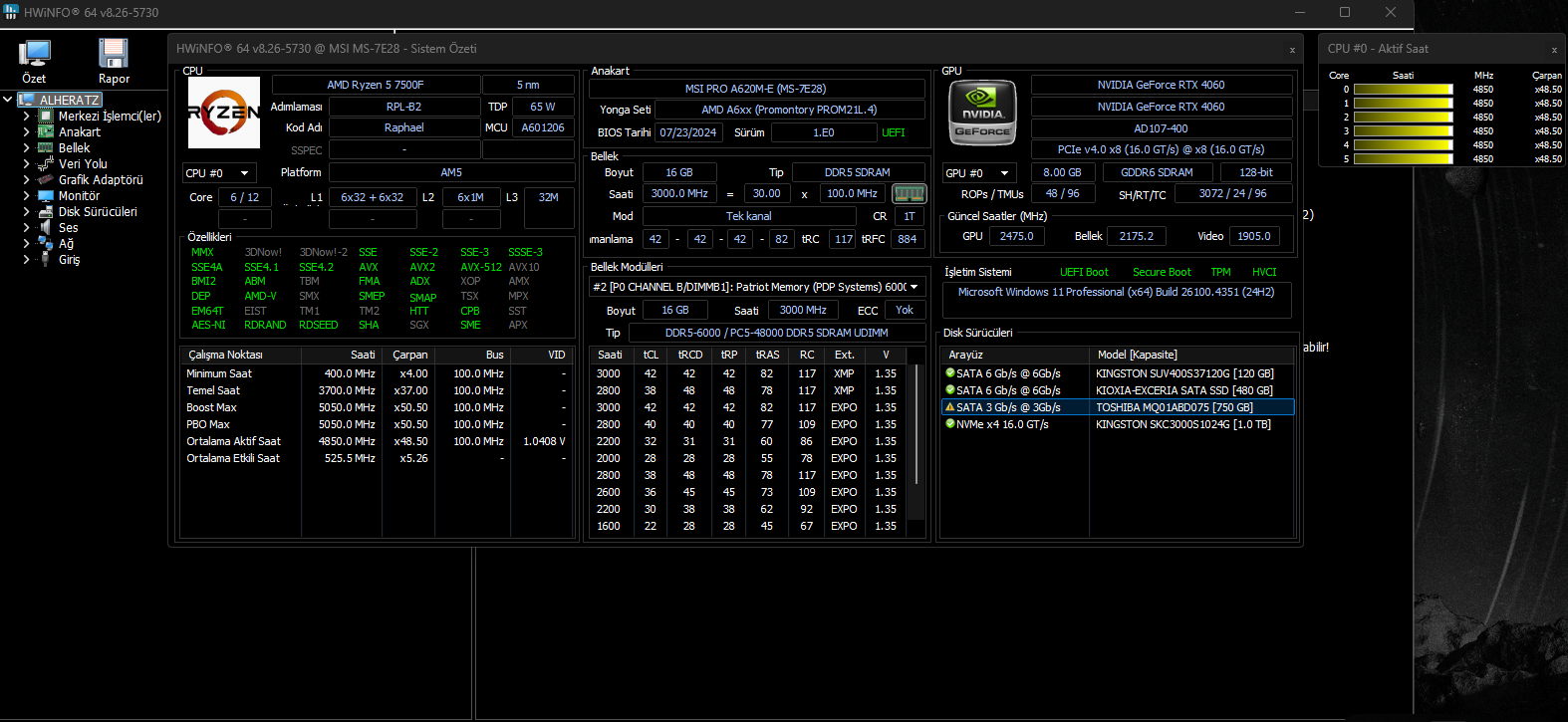Viewport: 1568px width, 722px height.
Task: Expand the Anakart tree node
Action: pyautogui.click(x=27, y=131)
